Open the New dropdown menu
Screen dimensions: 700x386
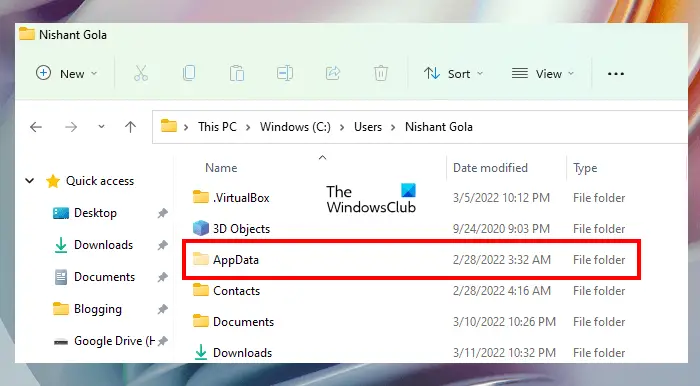(x=67, y=73)
